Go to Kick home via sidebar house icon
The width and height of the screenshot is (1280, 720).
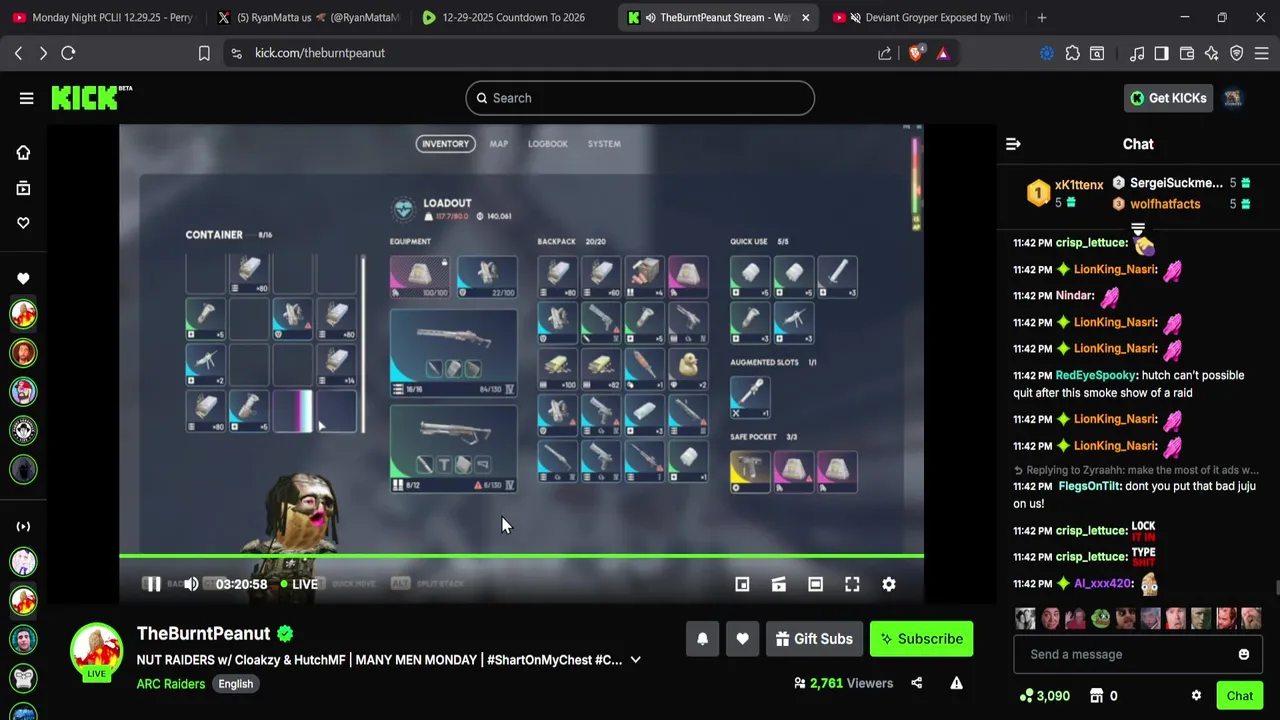click(x=23, y=152)
